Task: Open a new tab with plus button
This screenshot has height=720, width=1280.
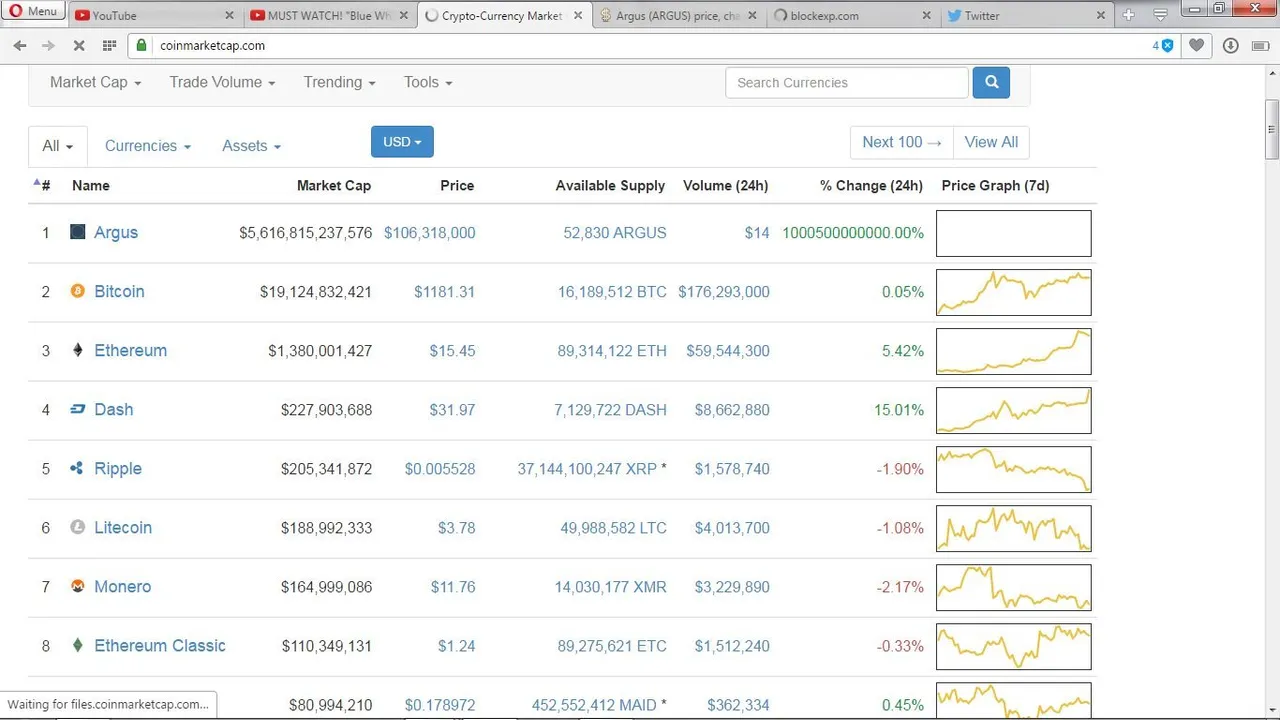Action: click(1128, 15)
